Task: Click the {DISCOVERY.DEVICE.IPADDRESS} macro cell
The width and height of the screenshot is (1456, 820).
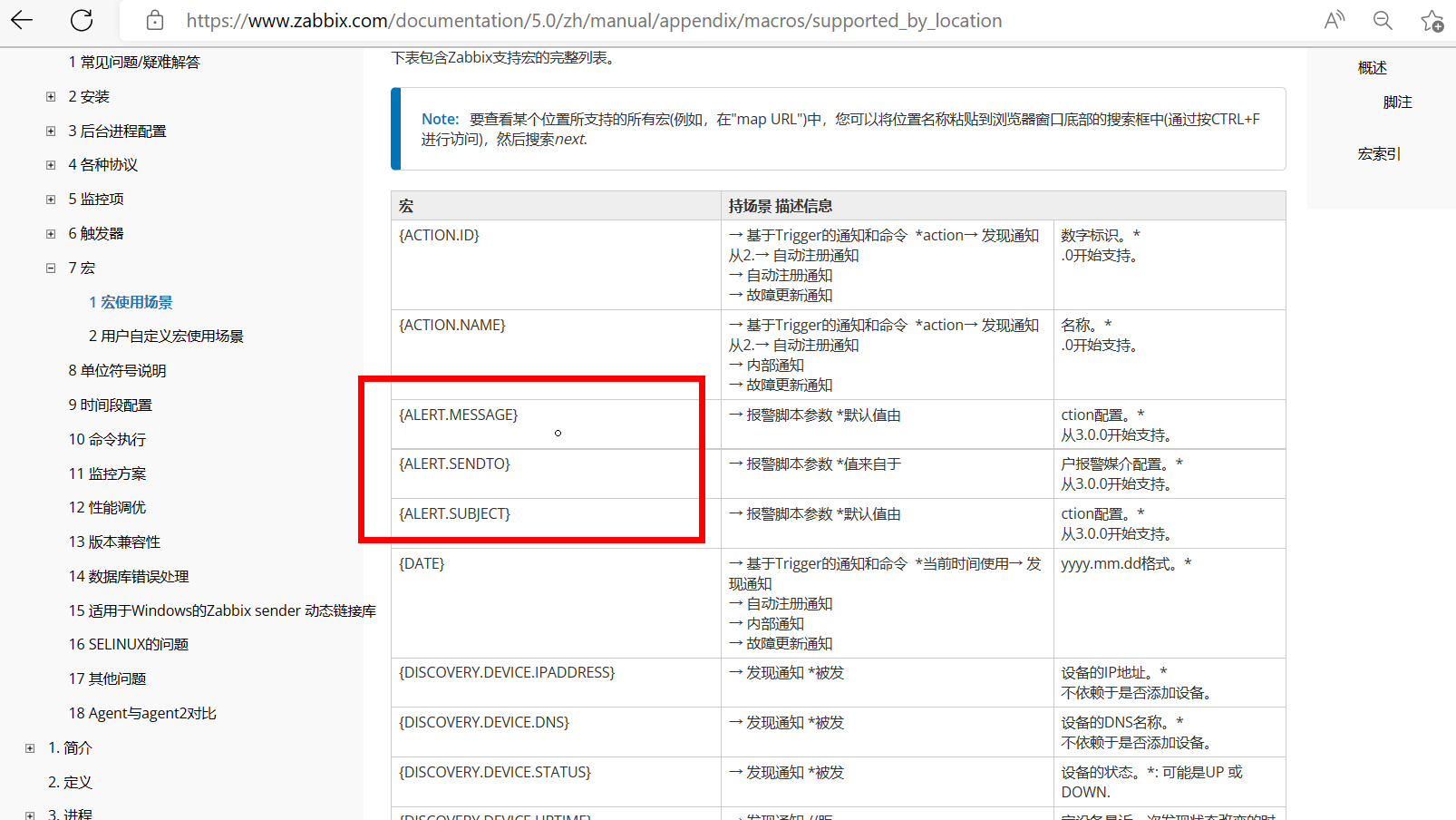Action: (556, 682)
